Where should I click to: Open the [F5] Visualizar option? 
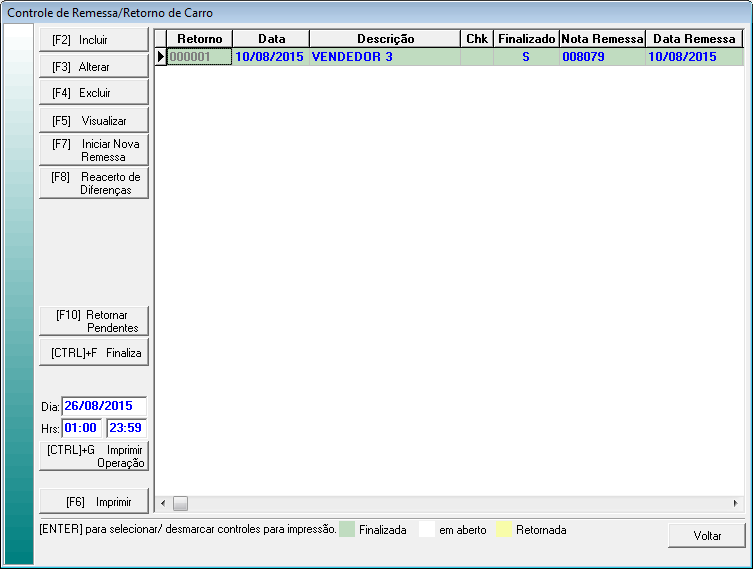93,120
